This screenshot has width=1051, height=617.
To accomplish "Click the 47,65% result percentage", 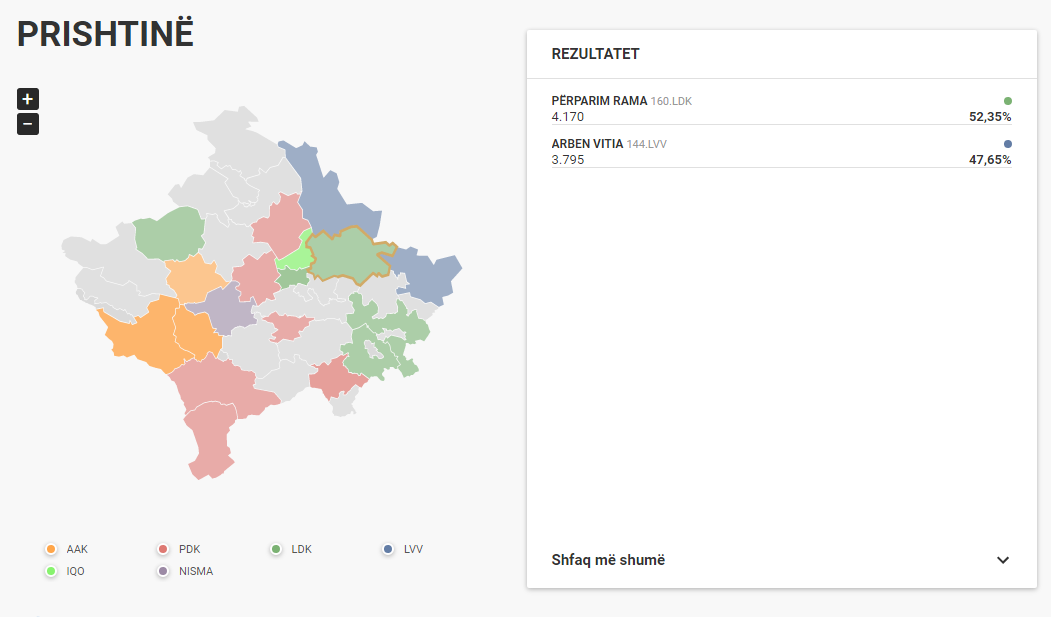I will click(990, 159).
